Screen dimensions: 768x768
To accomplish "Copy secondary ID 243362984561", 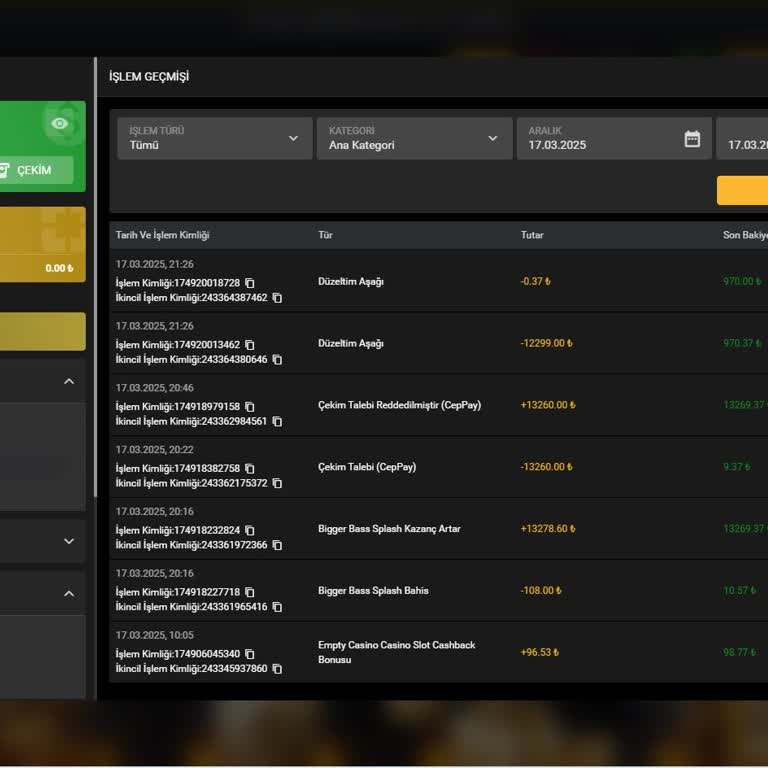I will click(277, 422).
